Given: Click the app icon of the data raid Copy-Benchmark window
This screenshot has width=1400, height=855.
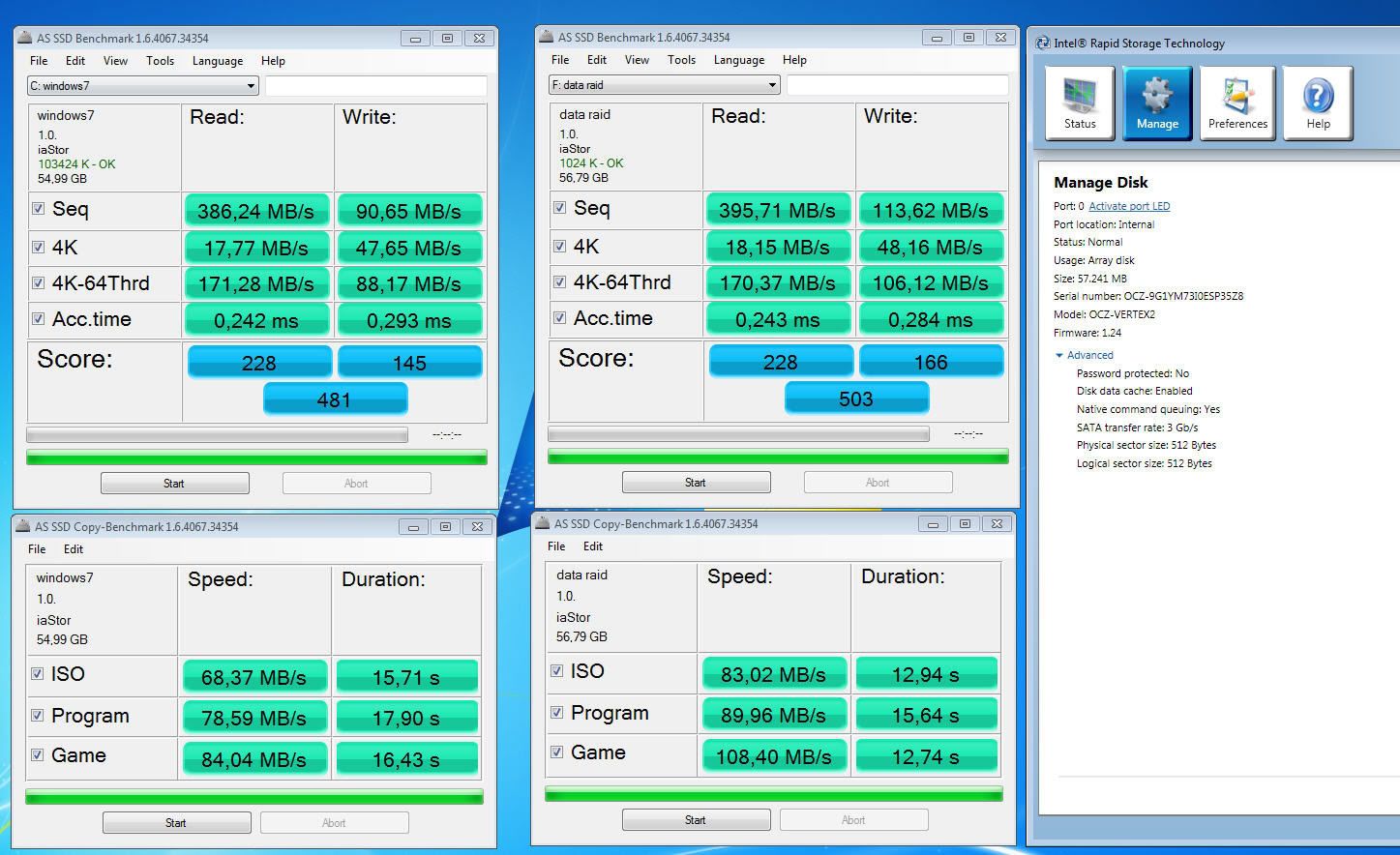Looking at the screenshot, I should coord(543,523).
